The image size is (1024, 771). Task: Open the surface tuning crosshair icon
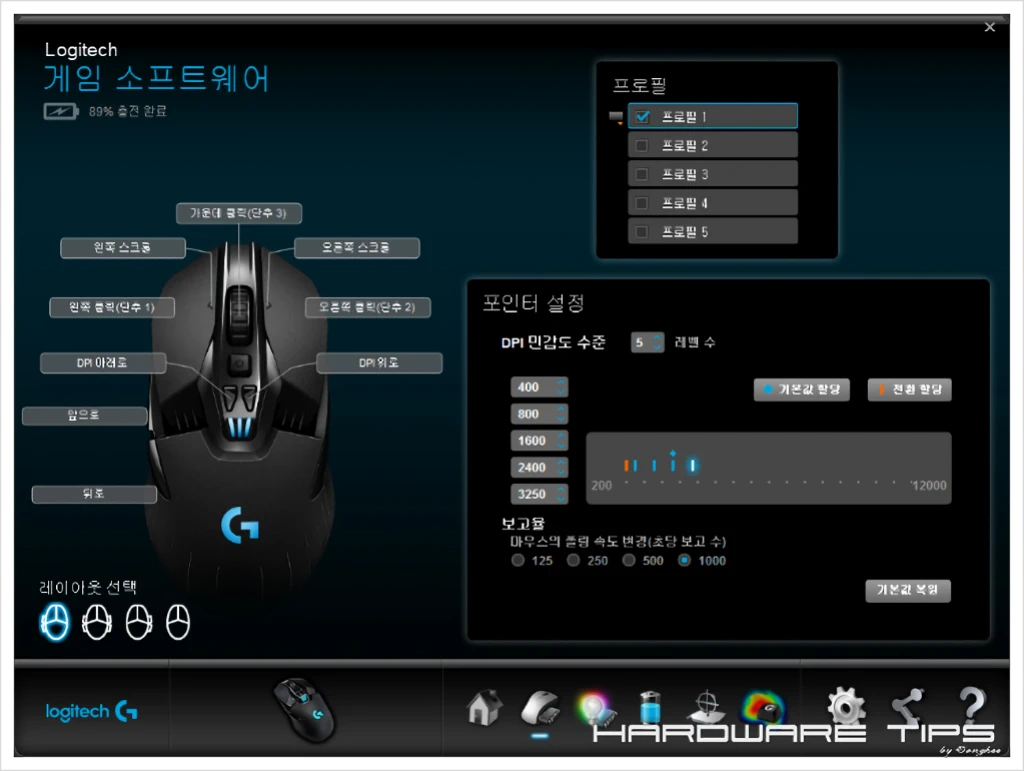pos(706,708)
